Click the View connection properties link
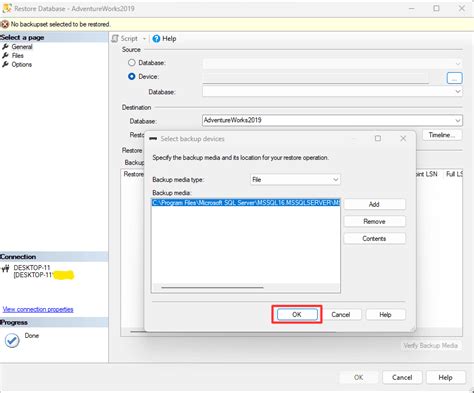This screenshot has height=393, width=474. [x=38, y=309]
